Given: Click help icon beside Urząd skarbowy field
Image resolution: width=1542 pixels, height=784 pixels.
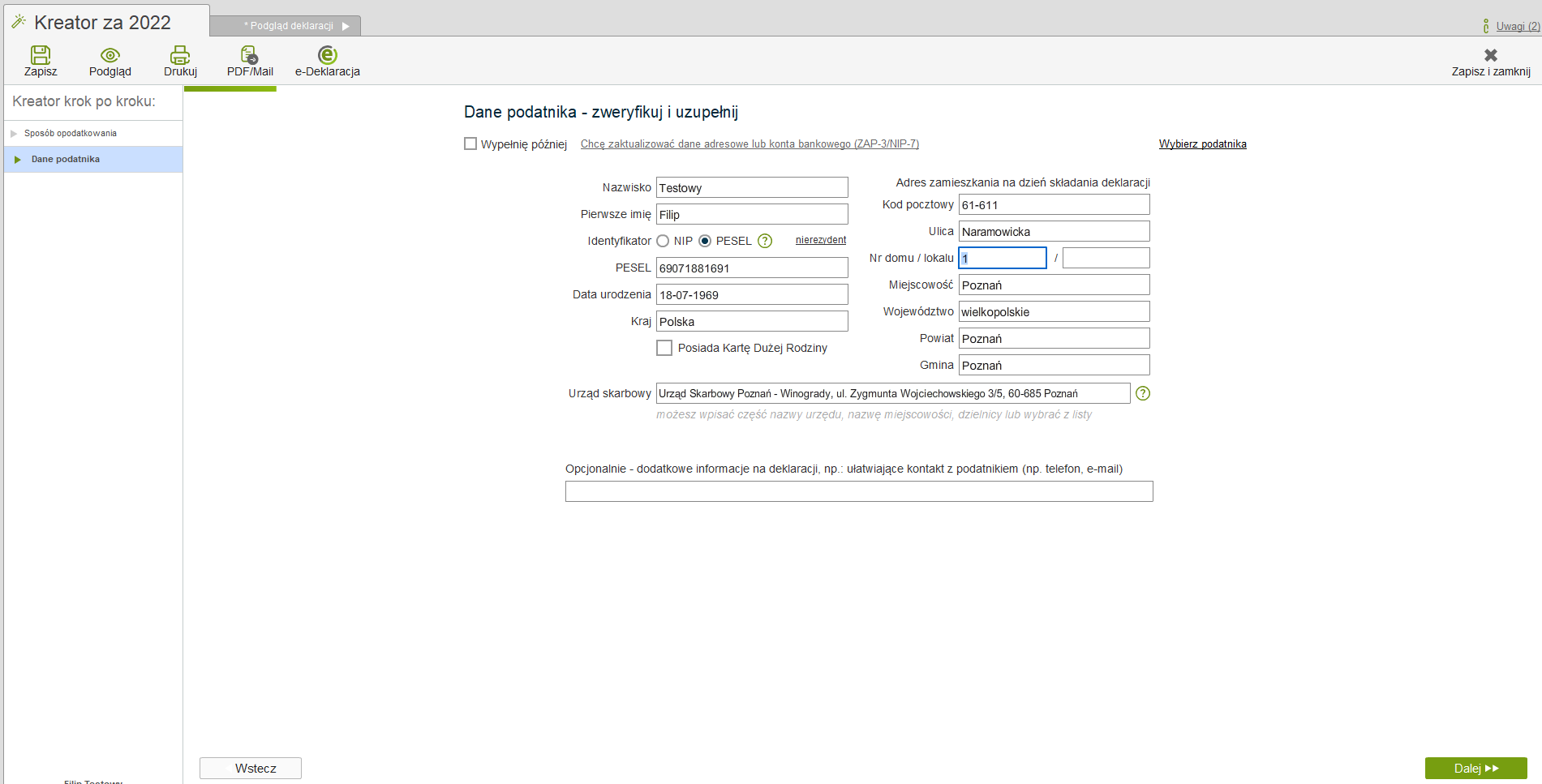Looking at the screenshot, I should click(x=1143, y=393).
